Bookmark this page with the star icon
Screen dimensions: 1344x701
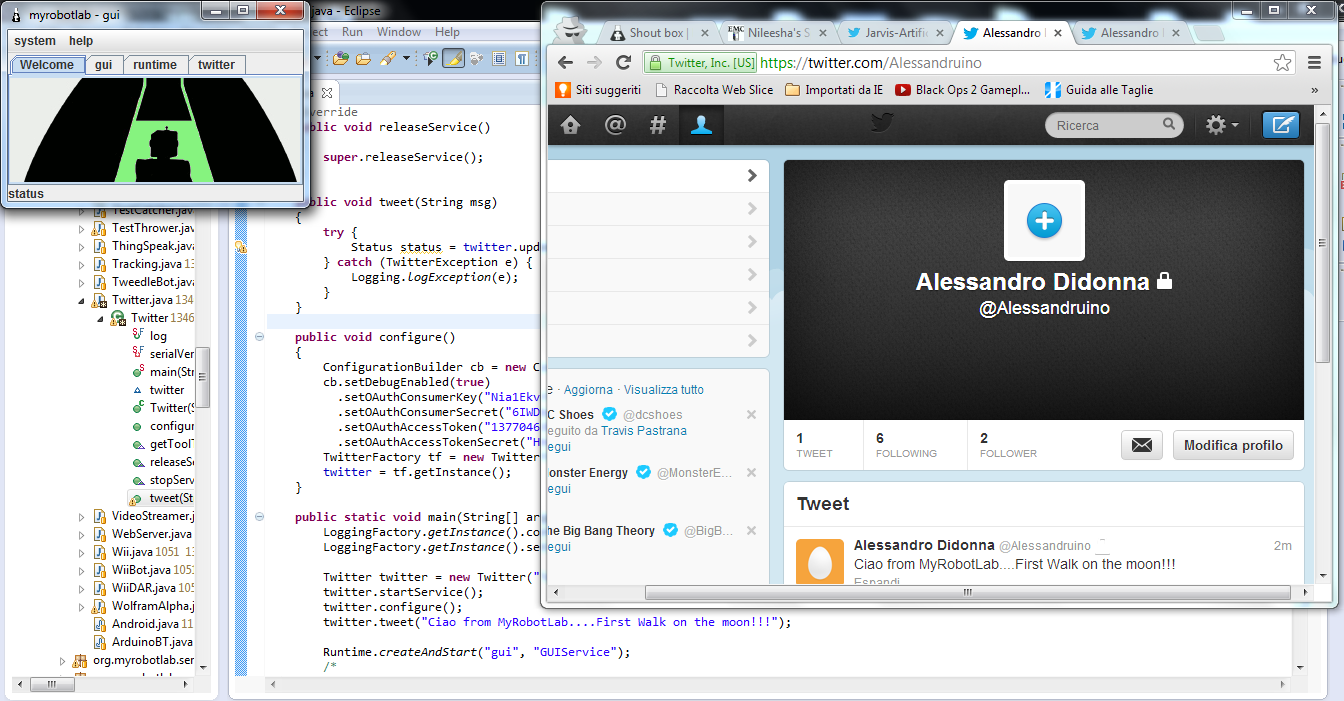tap(1283, 62)
